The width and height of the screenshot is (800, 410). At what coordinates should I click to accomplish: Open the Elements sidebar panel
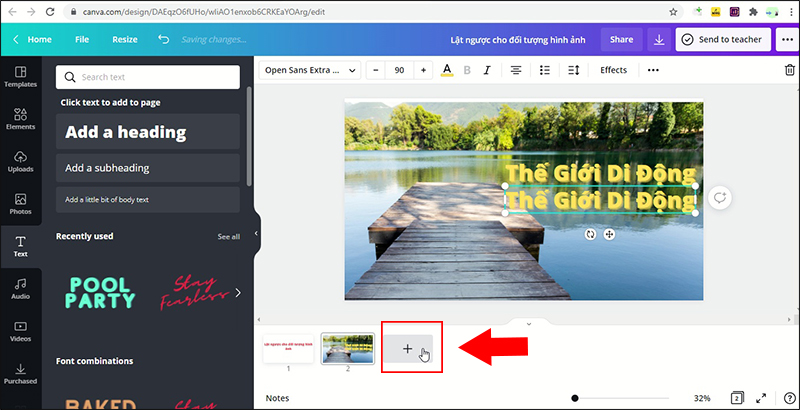[20, 119]
